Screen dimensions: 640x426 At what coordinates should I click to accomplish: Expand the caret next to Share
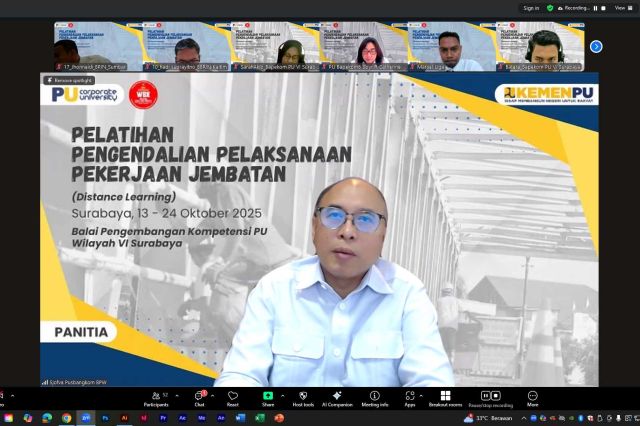tap(283, 394)
